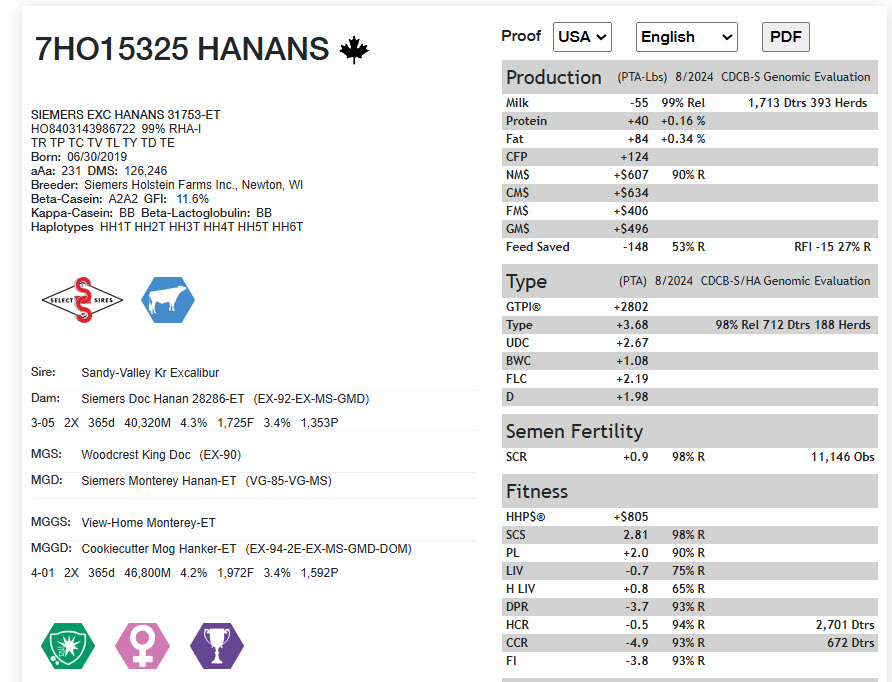Click registration number HO8403143986722

pyautogui.click(x=83, y=129)
